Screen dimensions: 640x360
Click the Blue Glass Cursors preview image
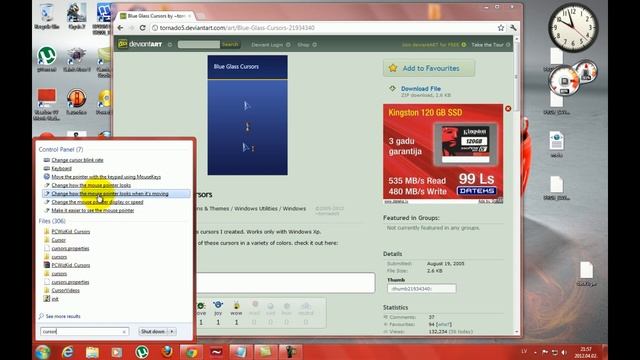pos(247,115)
